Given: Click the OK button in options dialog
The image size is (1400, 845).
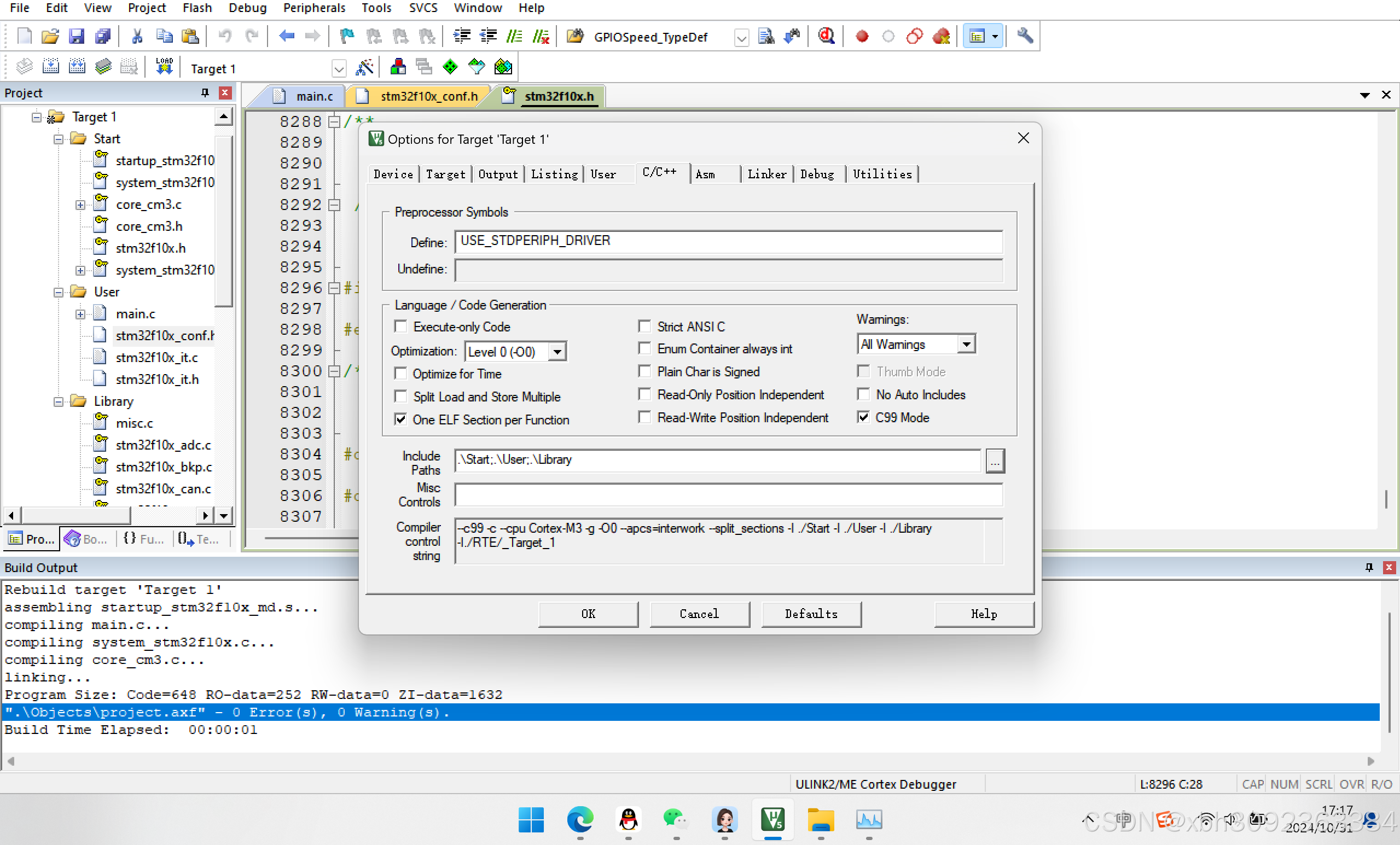Looking at the screenshot, I should (x=588, y=614).
